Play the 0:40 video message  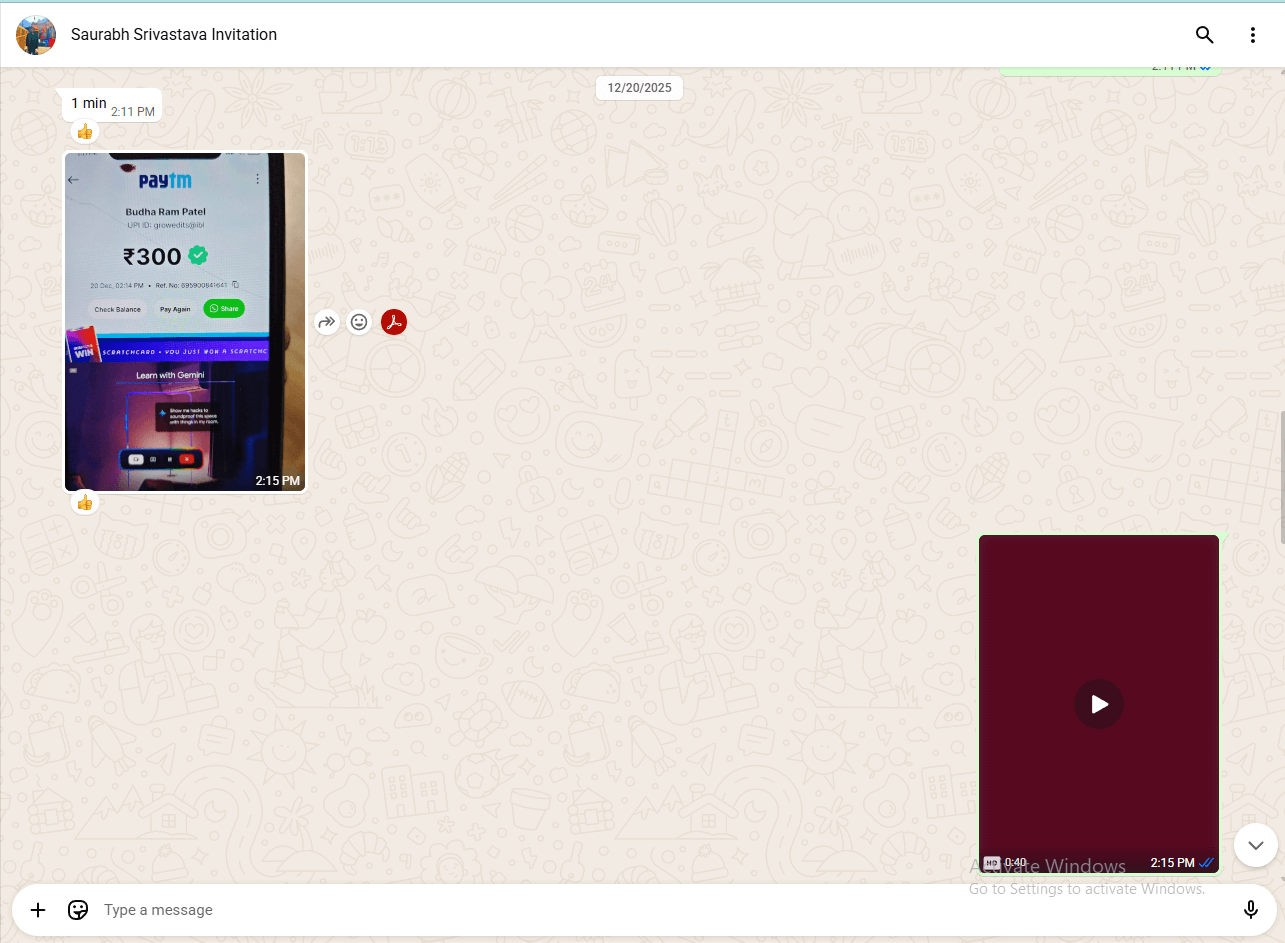click(1099, 704)
